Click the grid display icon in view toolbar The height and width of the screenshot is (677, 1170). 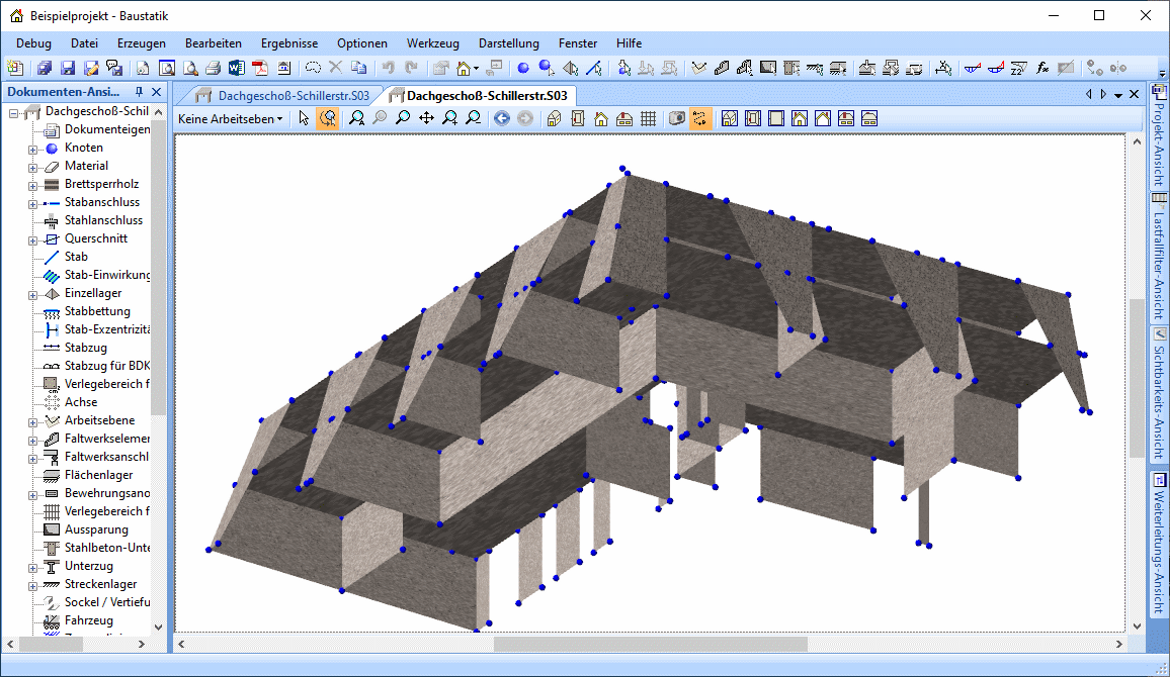coord(648,118)
